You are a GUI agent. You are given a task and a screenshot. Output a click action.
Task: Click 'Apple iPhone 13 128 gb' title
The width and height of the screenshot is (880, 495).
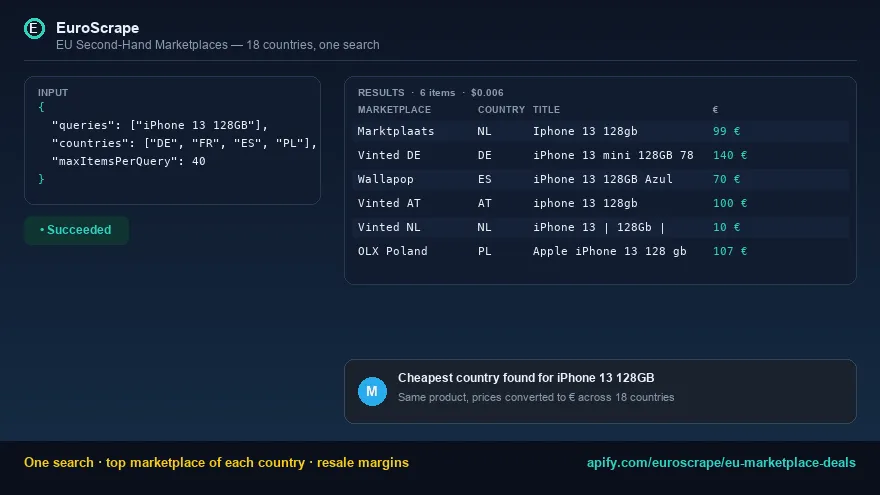point(609,251)
